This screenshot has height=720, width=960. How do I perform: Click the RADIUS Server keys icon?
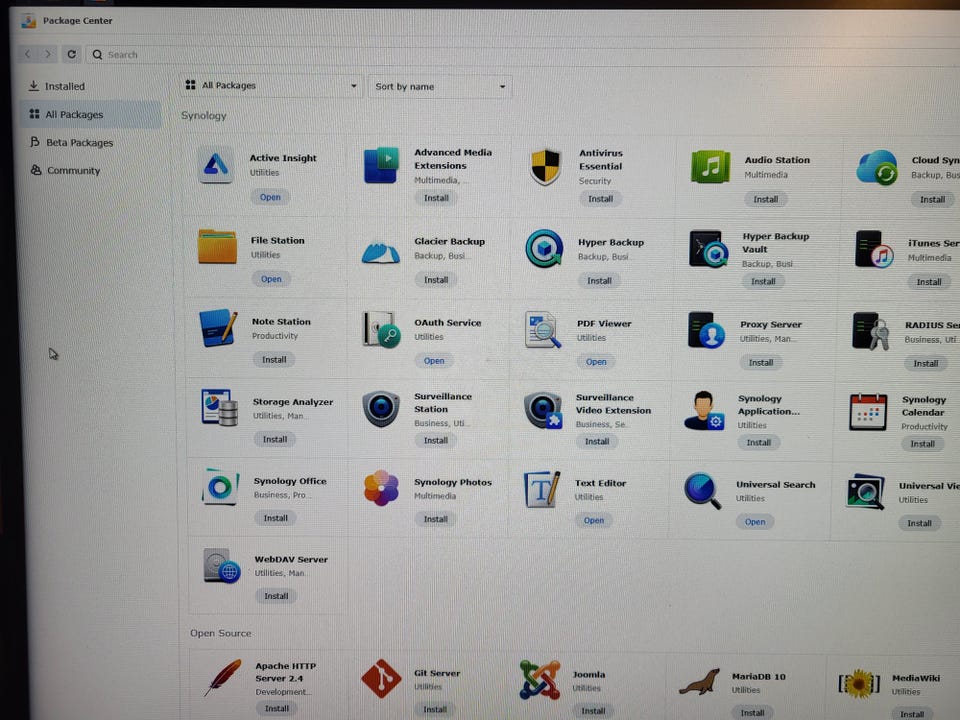(871, 331)
